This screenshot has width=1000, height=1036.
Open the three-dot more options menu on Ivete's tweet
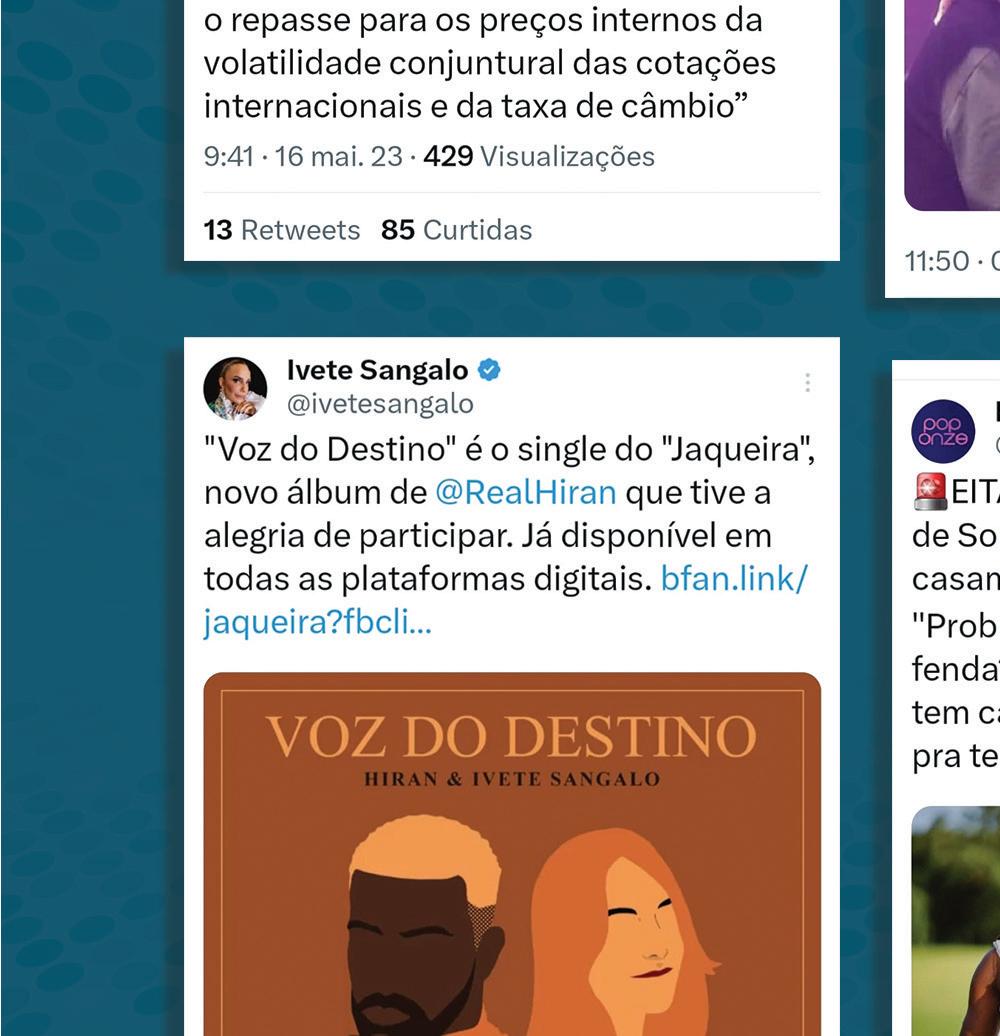(807, 383)
